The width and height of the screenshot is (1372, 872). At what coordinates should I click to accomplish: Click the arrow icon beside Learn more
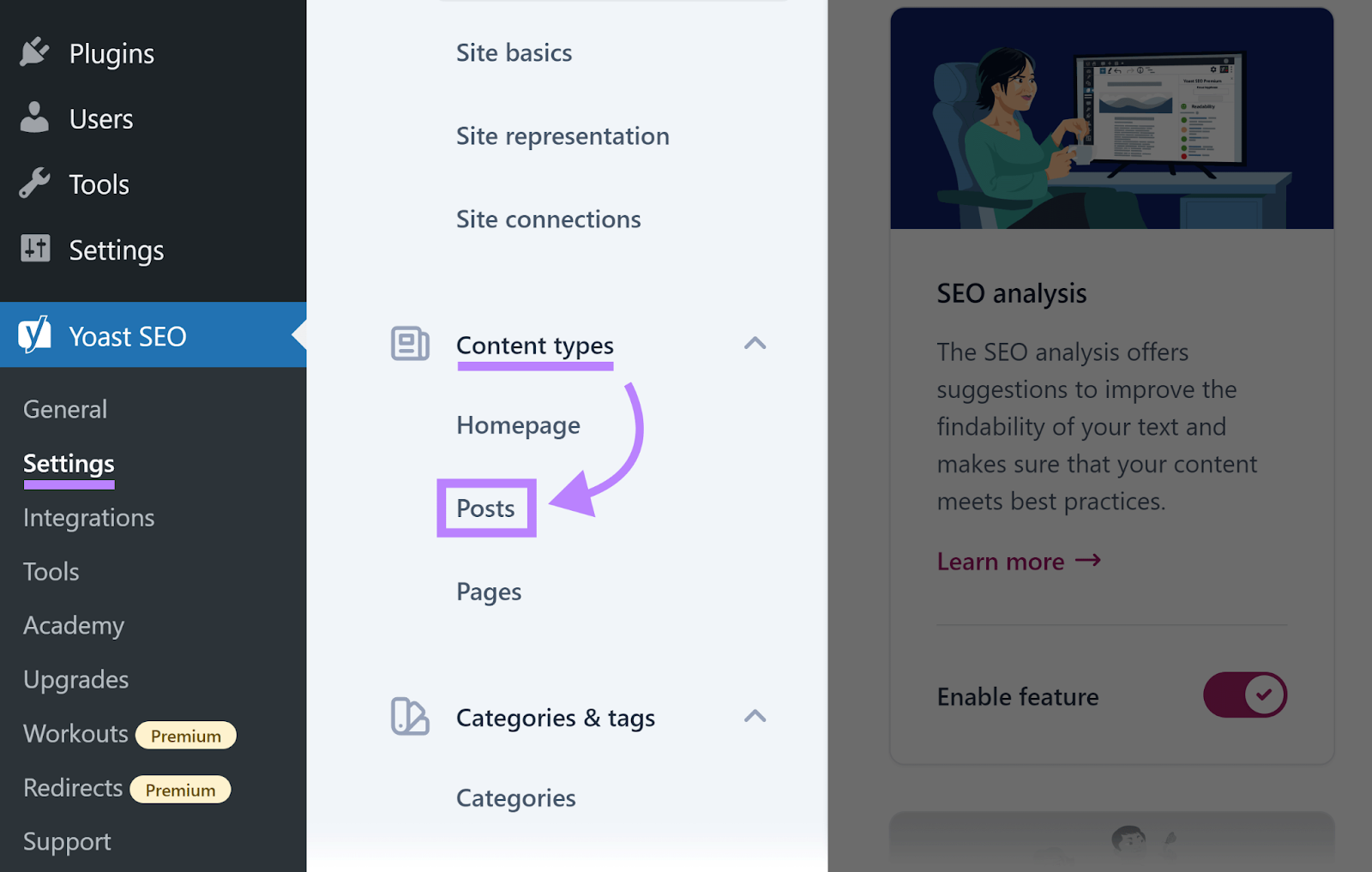pyautogui.click(x=1089, y=561)
